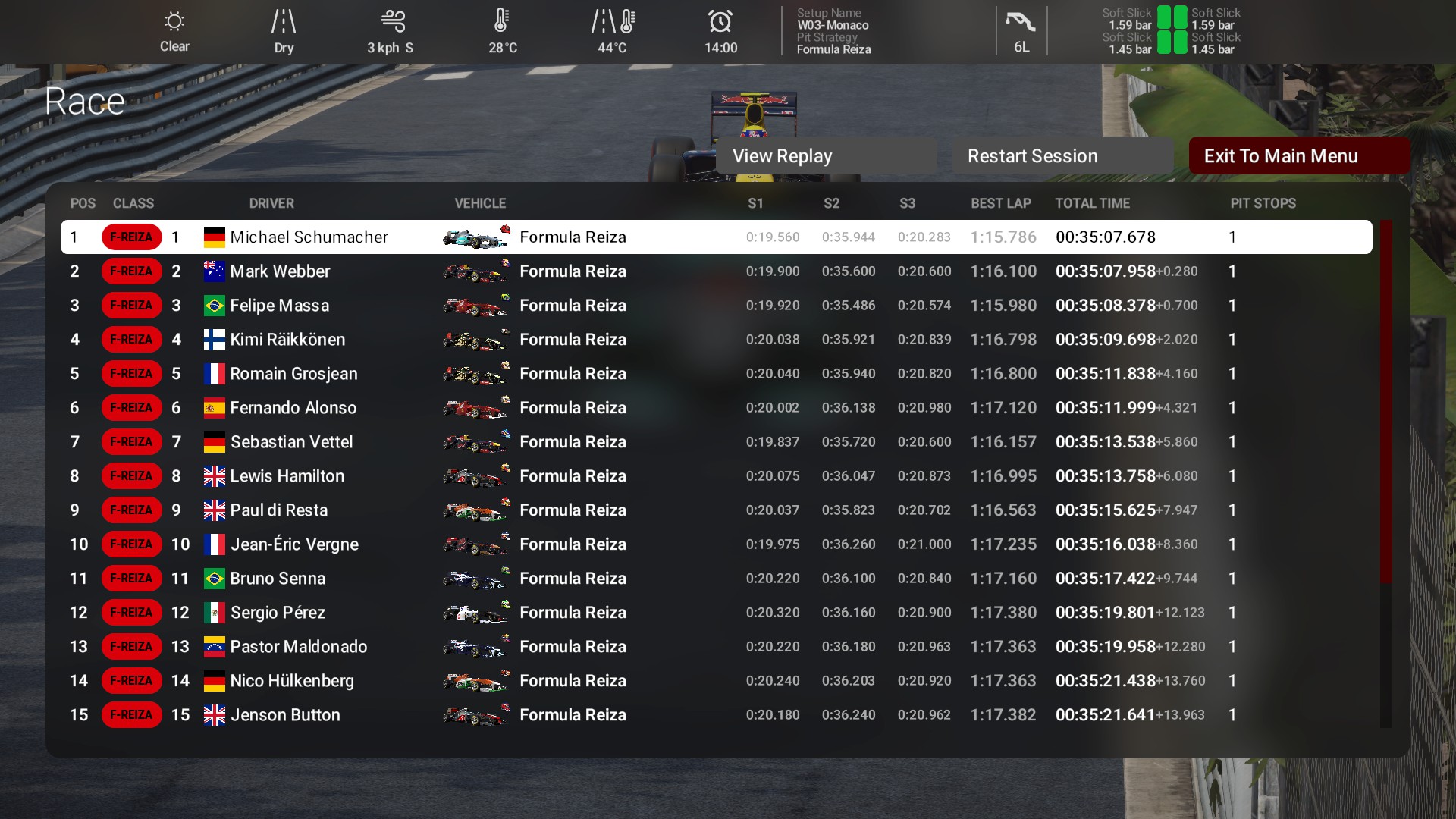Viewport: 1456px width, 819px height.
Task: Click the +4.321 gap value
Action: 1177,408
